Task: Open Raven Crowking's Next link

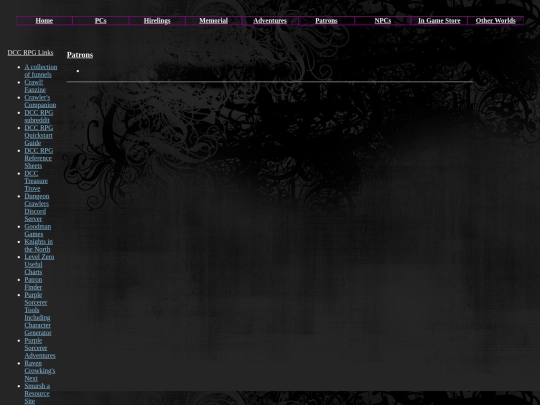Action: pos(40,371)
